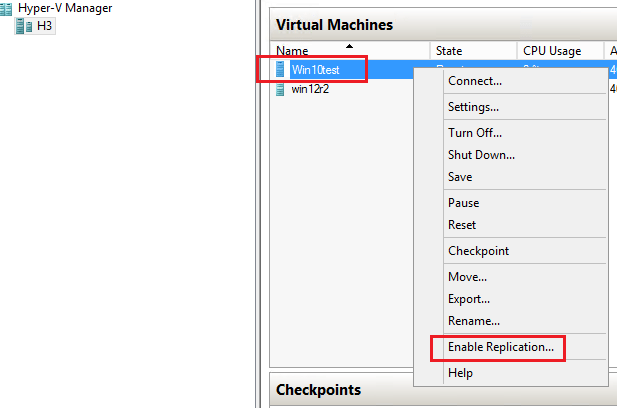Select Hyper-V Manager tree label
Image resolution: width=617 pixels, height=408 pixels.
click(65, 8)
